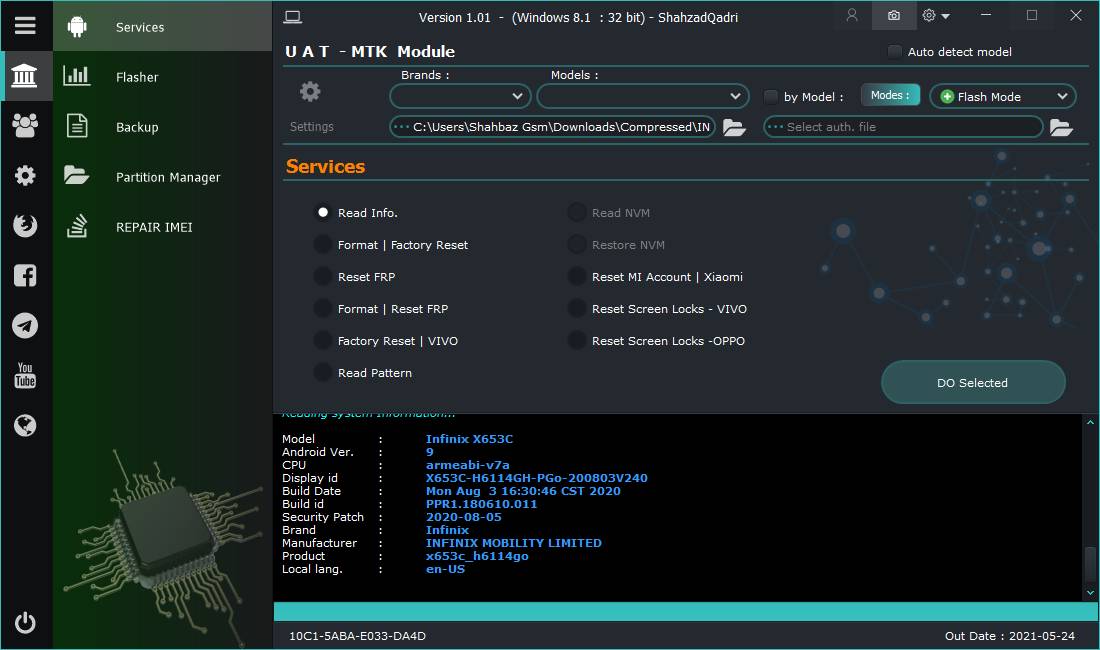Click the Security Patch 2020-08-05 value
Image resolution: width=1100 pixels, height=650 pixels.
coord(464,517)
